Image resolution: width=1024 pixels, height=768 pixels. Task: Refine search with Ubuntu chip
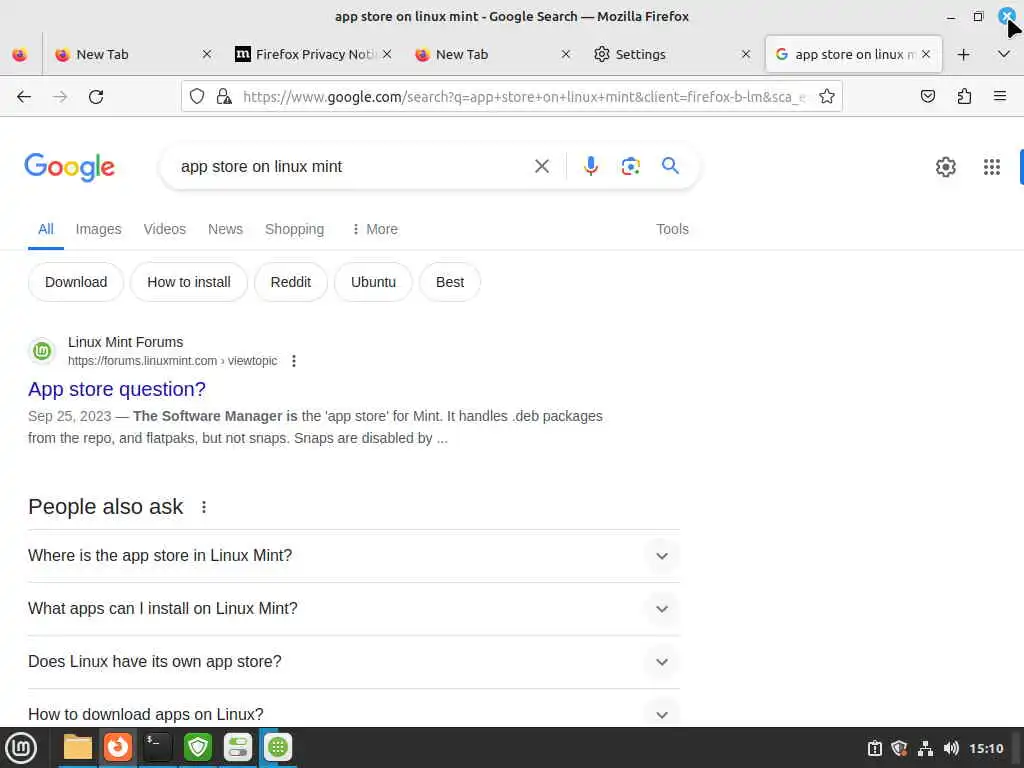(x=374, y=282)
